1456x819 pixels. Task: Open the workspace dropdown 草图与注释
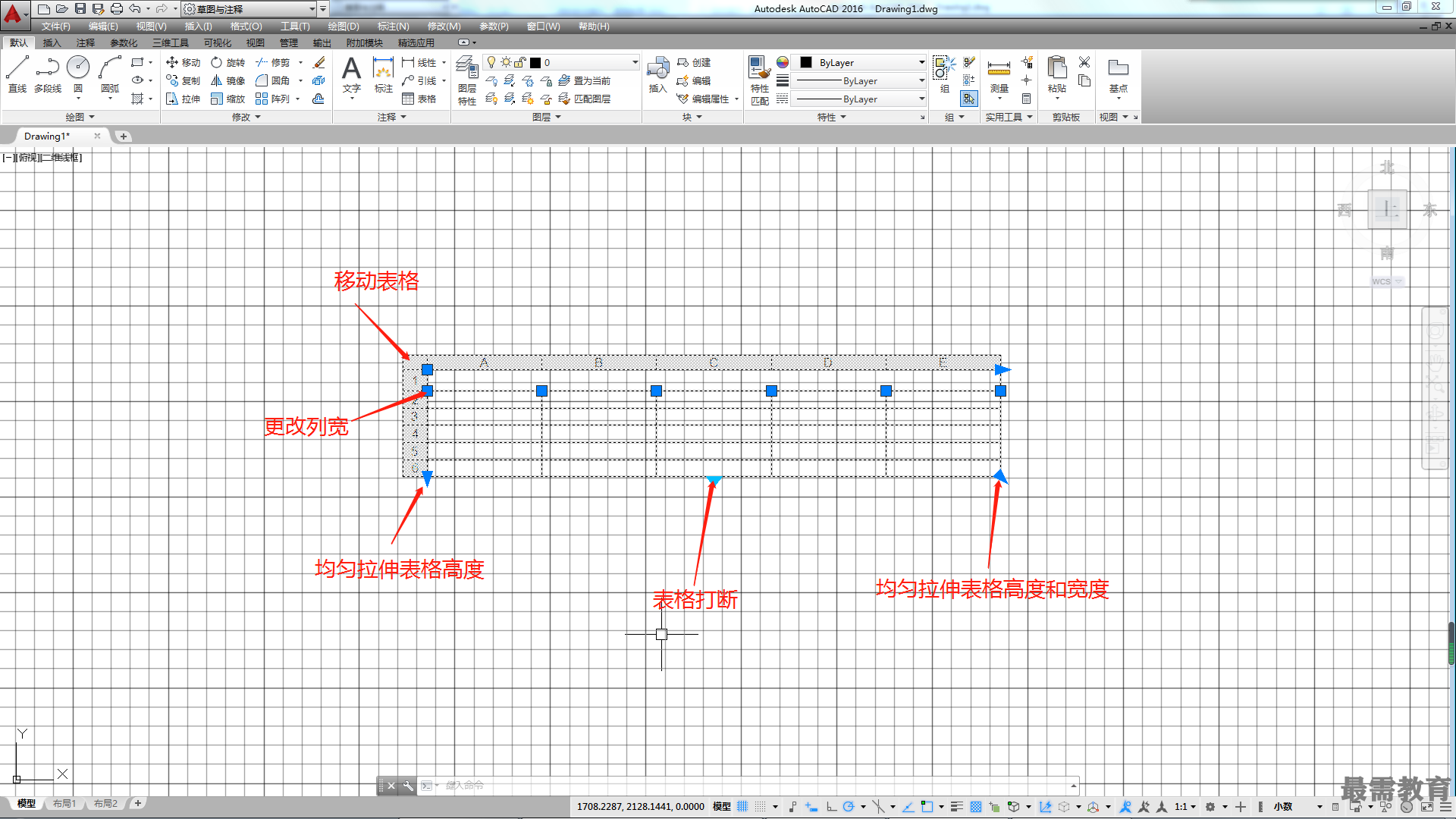[x=249, y=9]
